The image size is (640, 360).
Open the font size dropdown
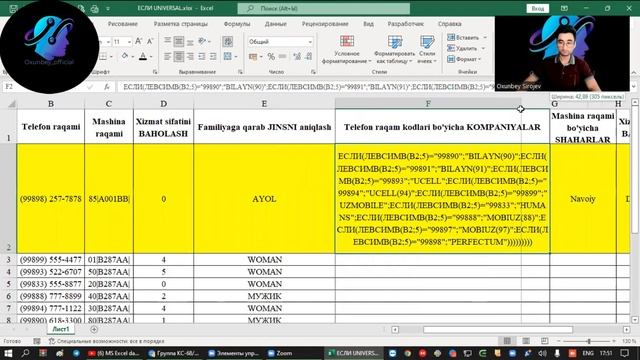[129, 42]
